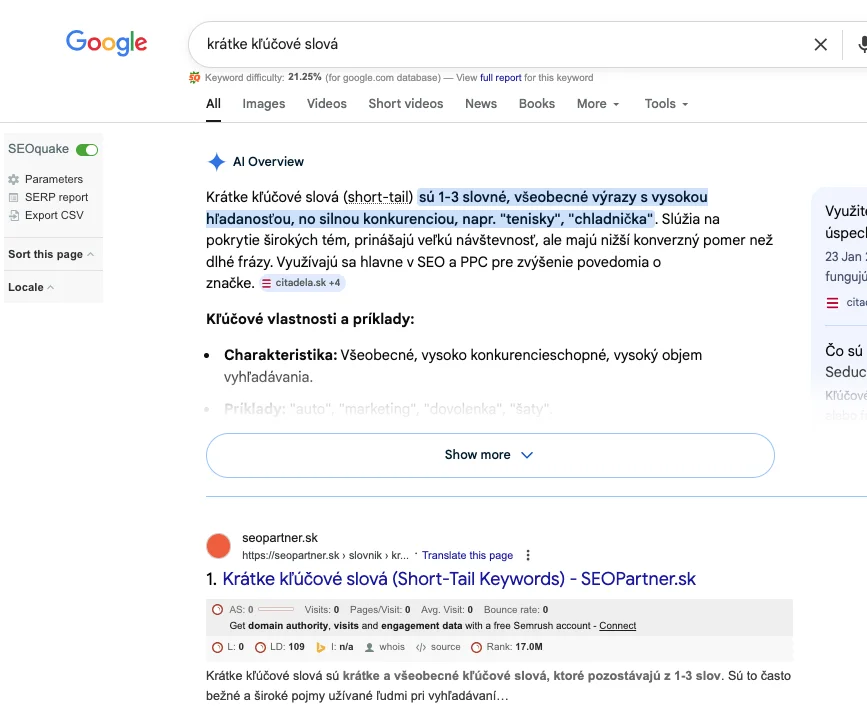Open the Krátke kľúčové slová SEOPartner.sk result
Screen dimensions: 867x722
[458, 579]
